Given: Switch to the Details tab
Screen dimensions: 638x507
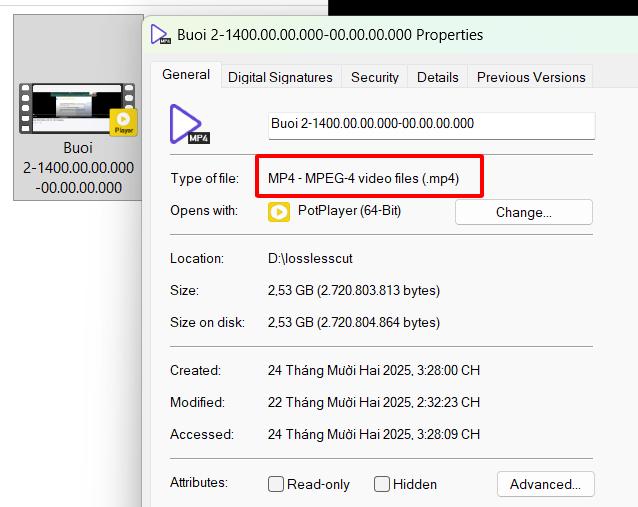Looking at the screenshot, I should coord(437,77).
